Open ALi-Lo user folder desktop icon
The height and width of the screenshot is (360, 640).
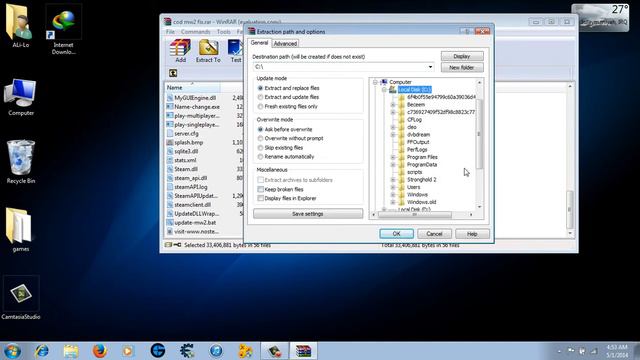pos(20,26)
